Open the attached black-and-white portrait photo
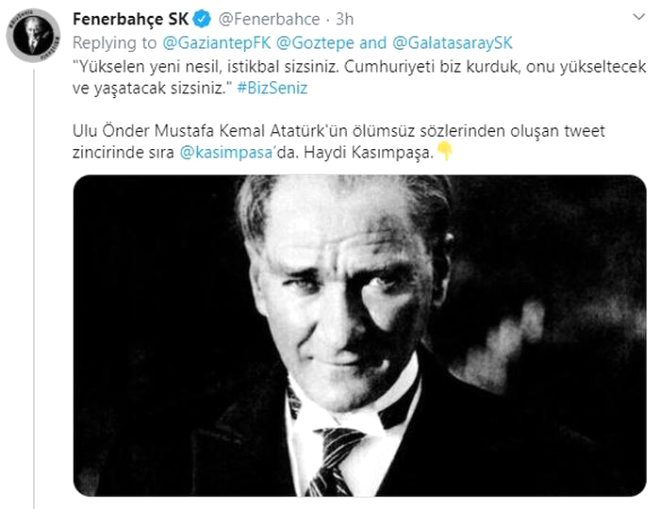The height and width of the screenshot is (509, 660). pos(360,336)
